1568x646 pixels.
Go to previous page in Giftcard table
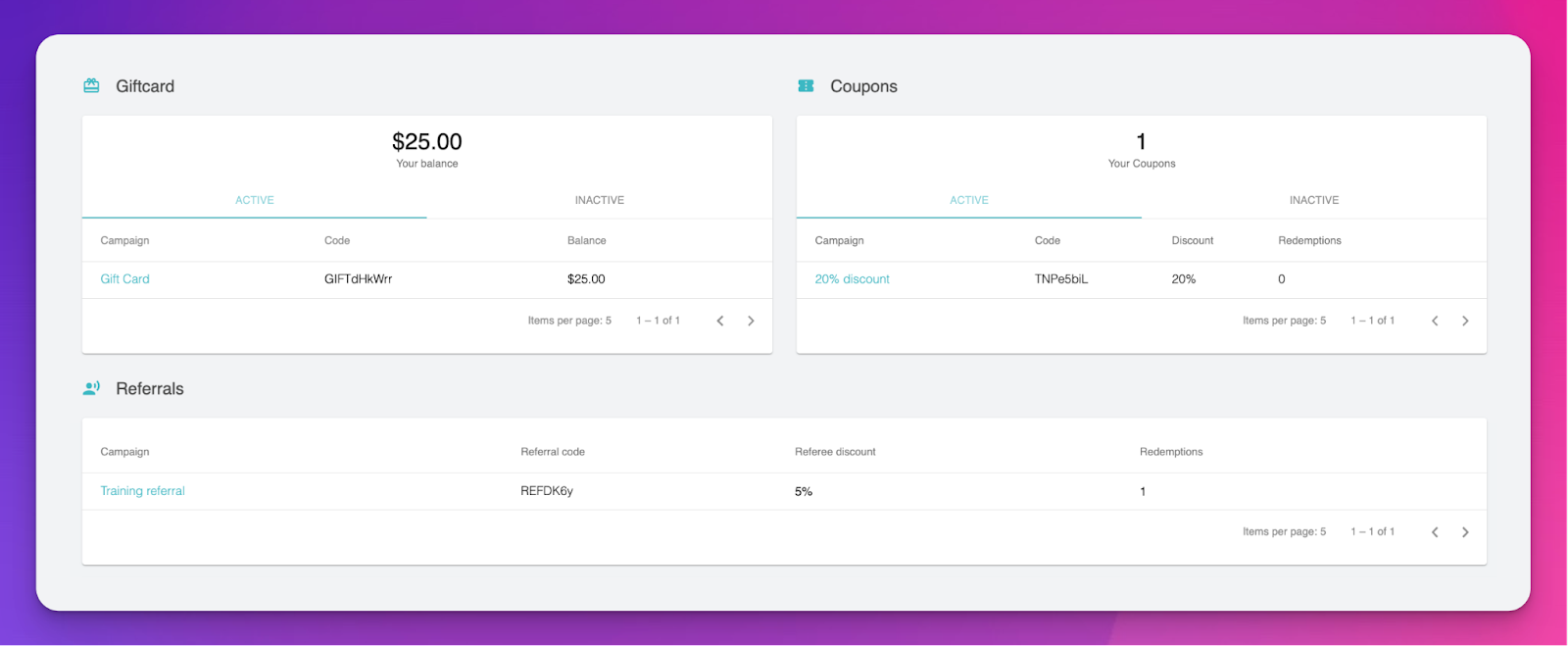pos(720,321)
